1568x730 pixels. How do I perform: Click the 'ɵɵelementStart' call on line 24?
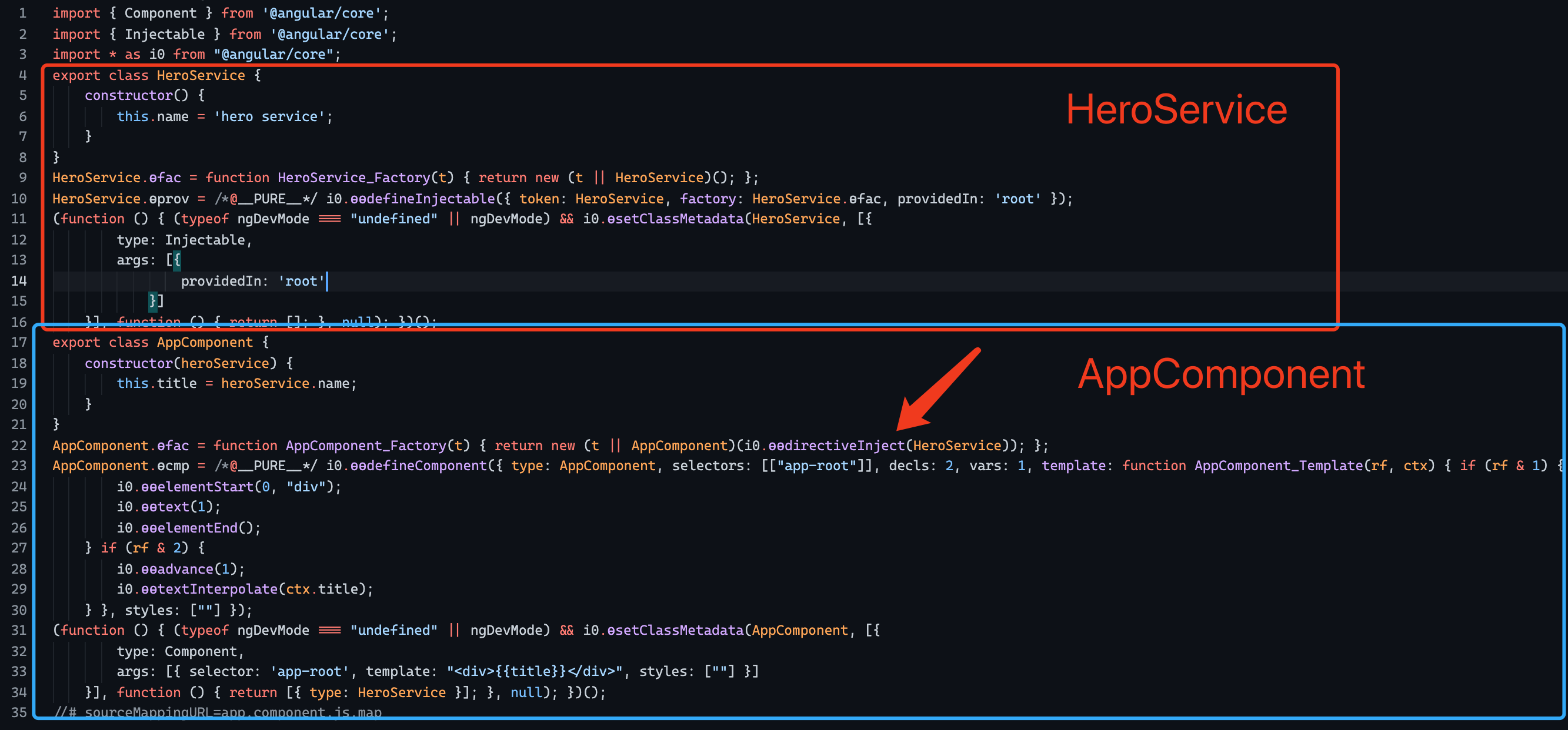tap(197, 487)
